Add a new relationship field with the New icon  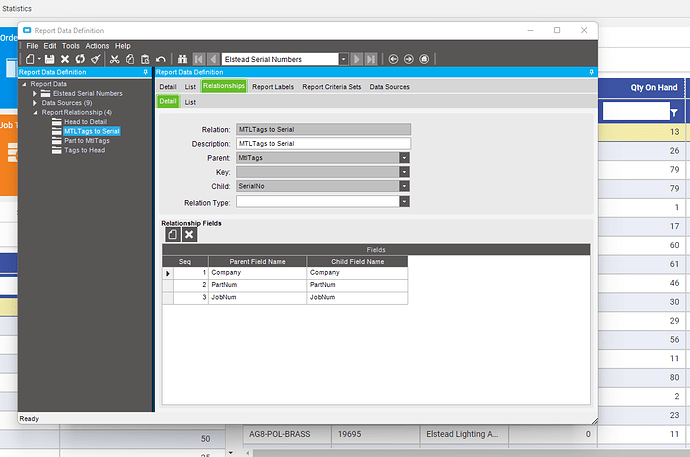pos(173,234)
